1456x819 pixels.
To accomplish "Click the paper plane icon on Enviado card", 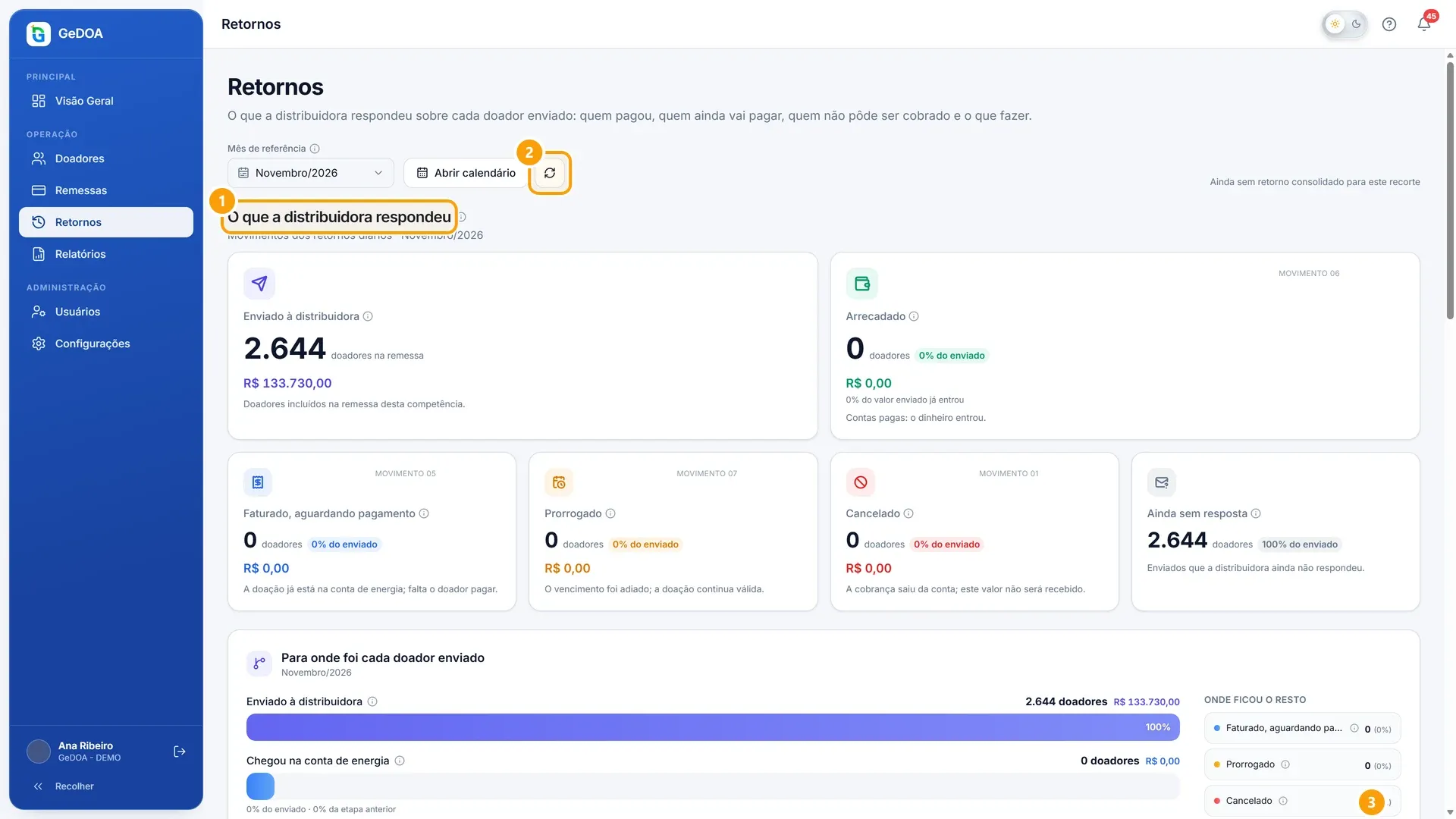I will click(x=259, y=284).
